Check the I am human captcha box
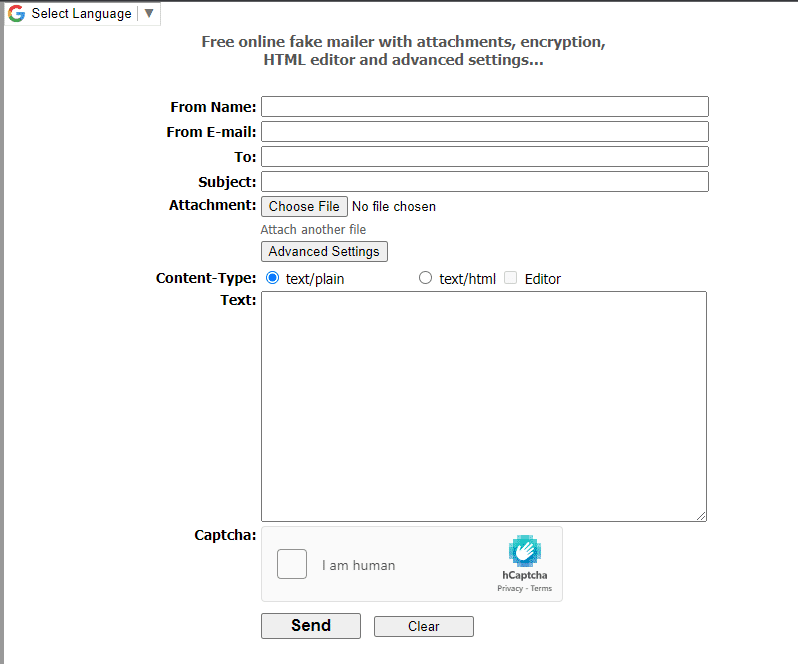Viewport: 798px width, 664px height. 292,564
